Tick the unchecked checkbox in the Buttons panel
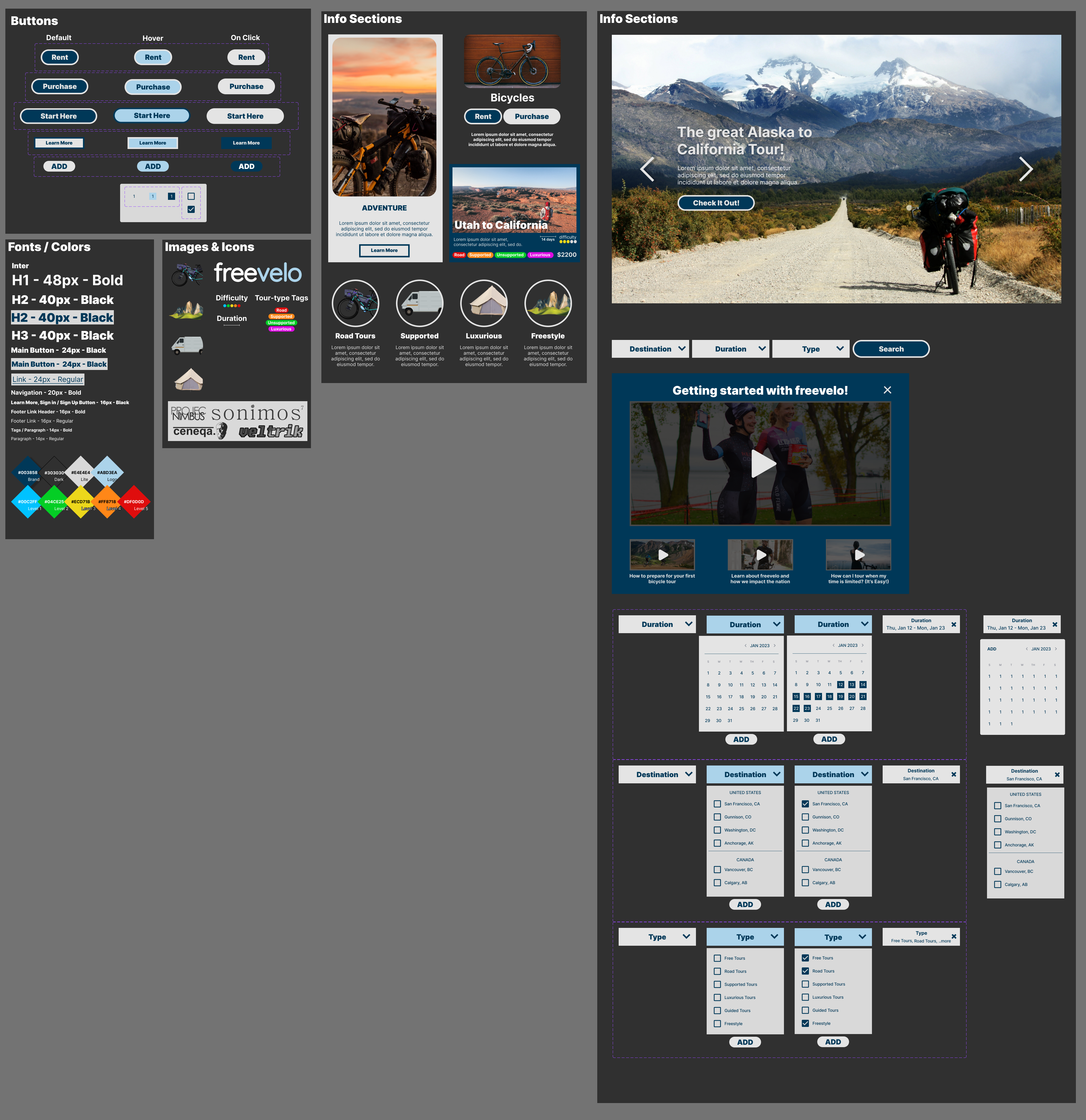Viewport: 1086px width, 1120px height. (191, 196)
